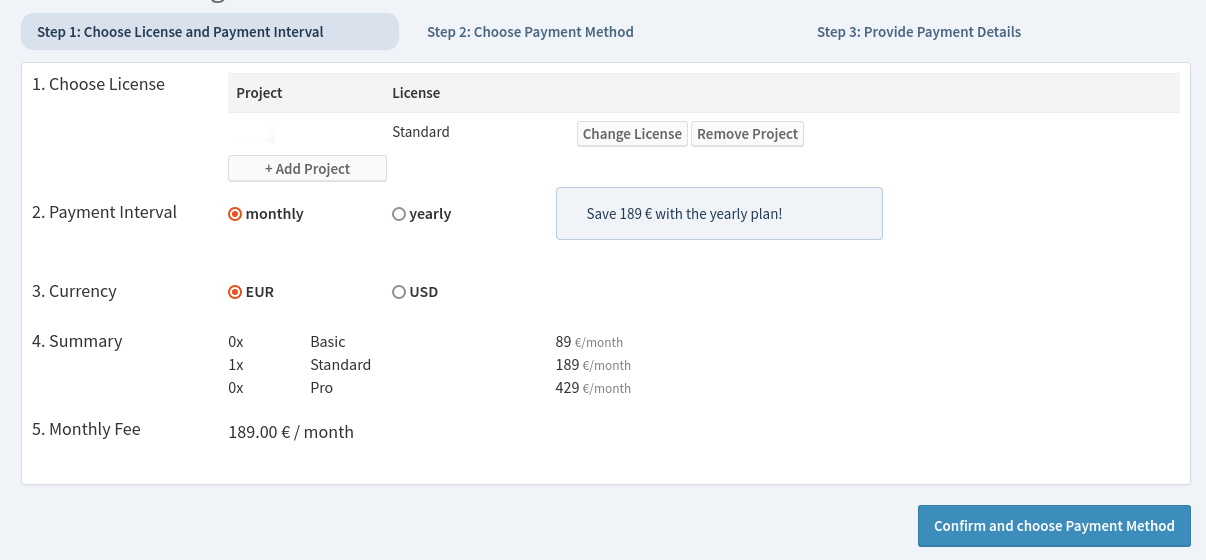The width and height of the screenshot is (1206, 560).
Task: Click the License column header
Action: point(416,93)
